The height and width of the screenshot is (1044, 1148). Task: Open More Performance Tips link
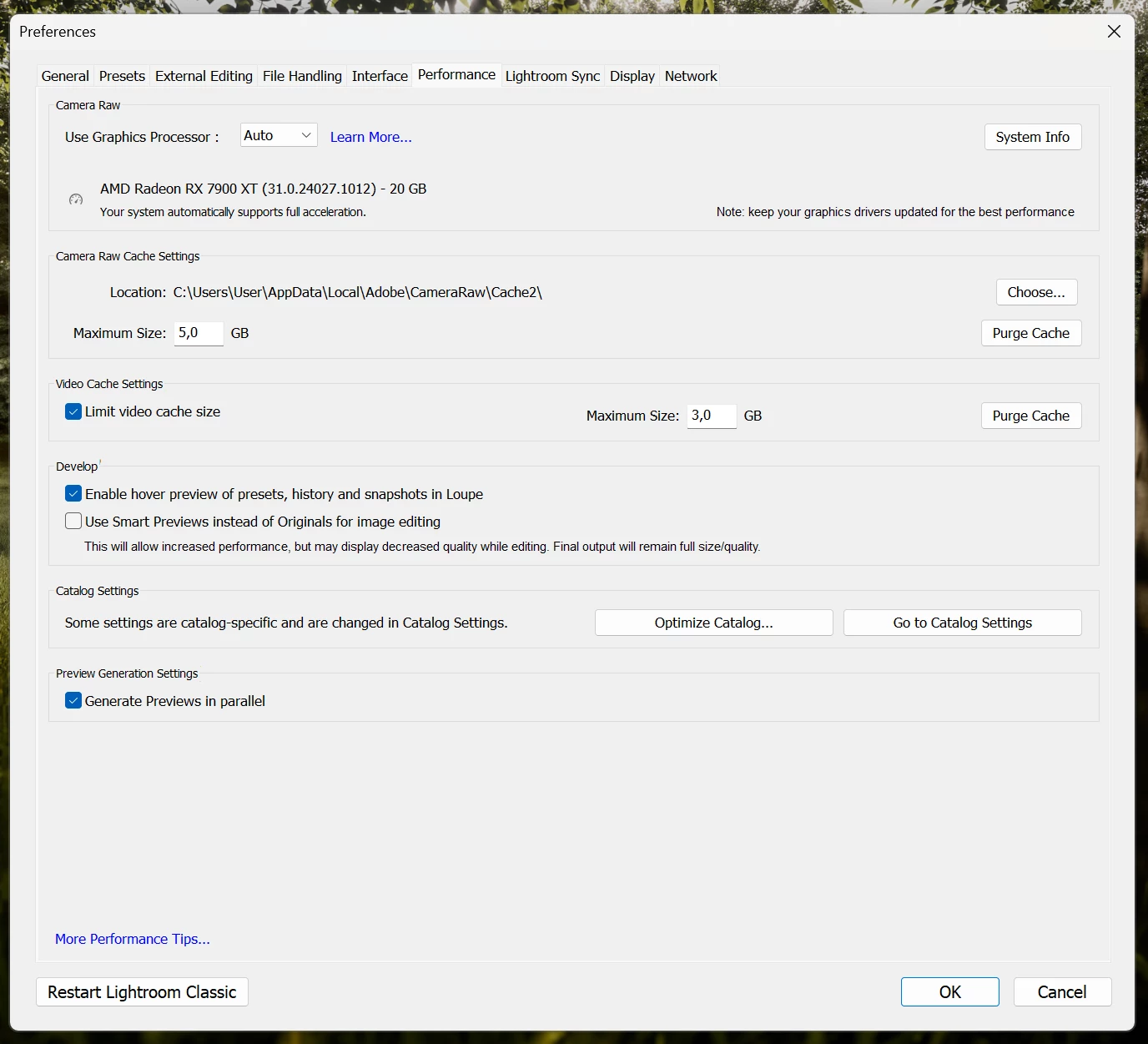133,939
